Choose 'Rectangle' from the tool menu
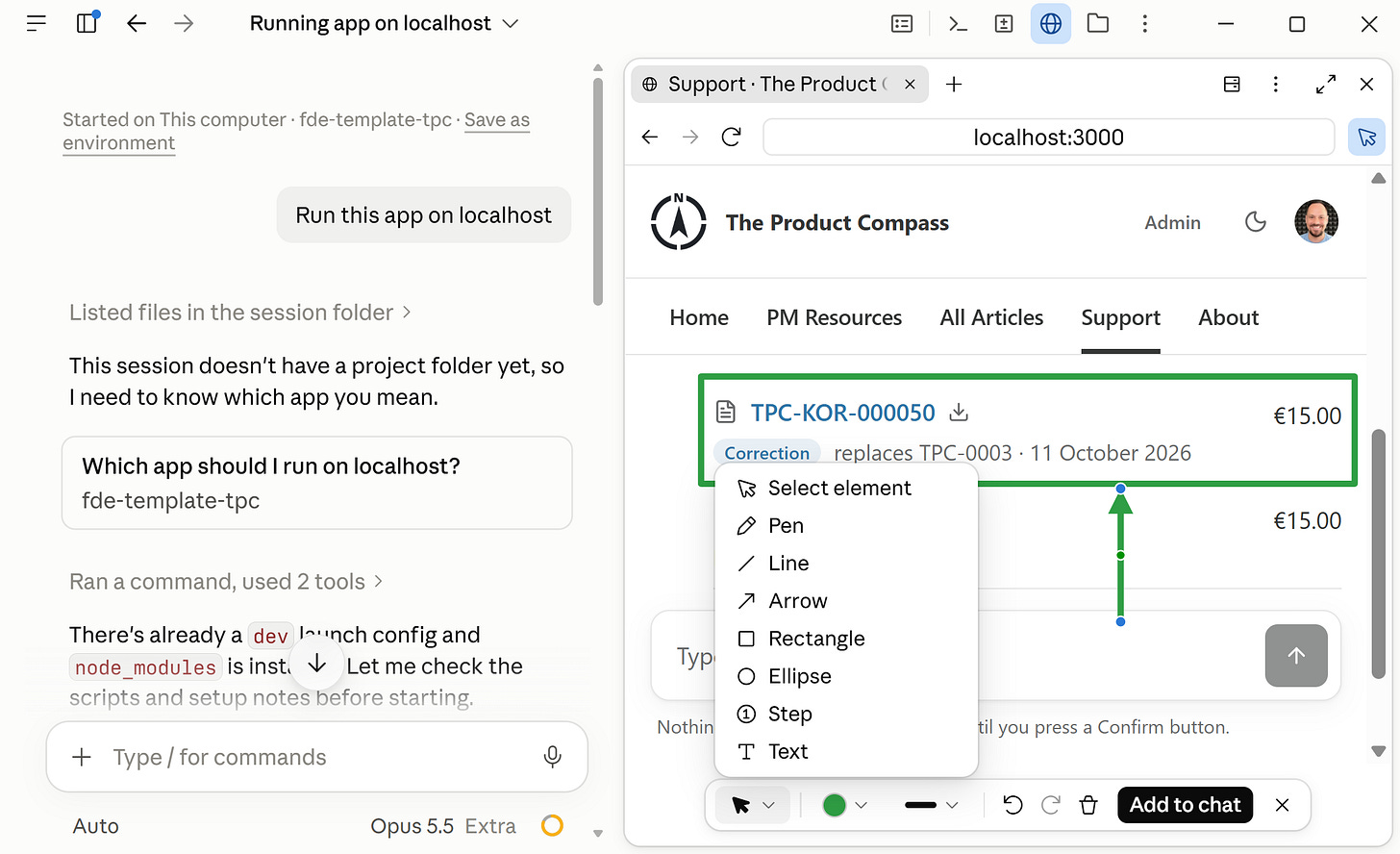 coord(846,639)
